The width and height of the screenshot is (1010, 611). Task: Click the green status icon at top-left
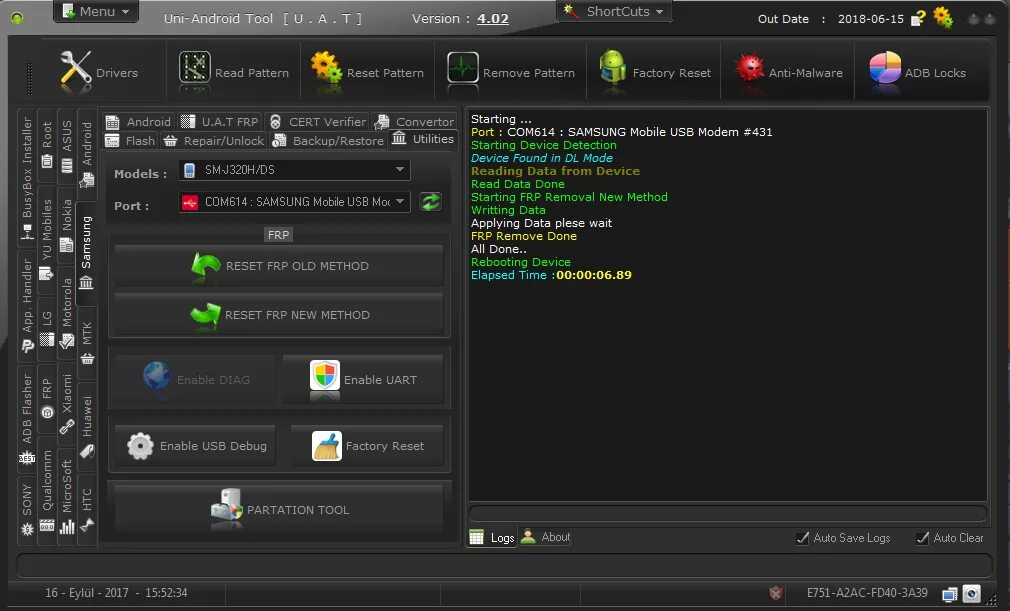click(x=17, y=18)
